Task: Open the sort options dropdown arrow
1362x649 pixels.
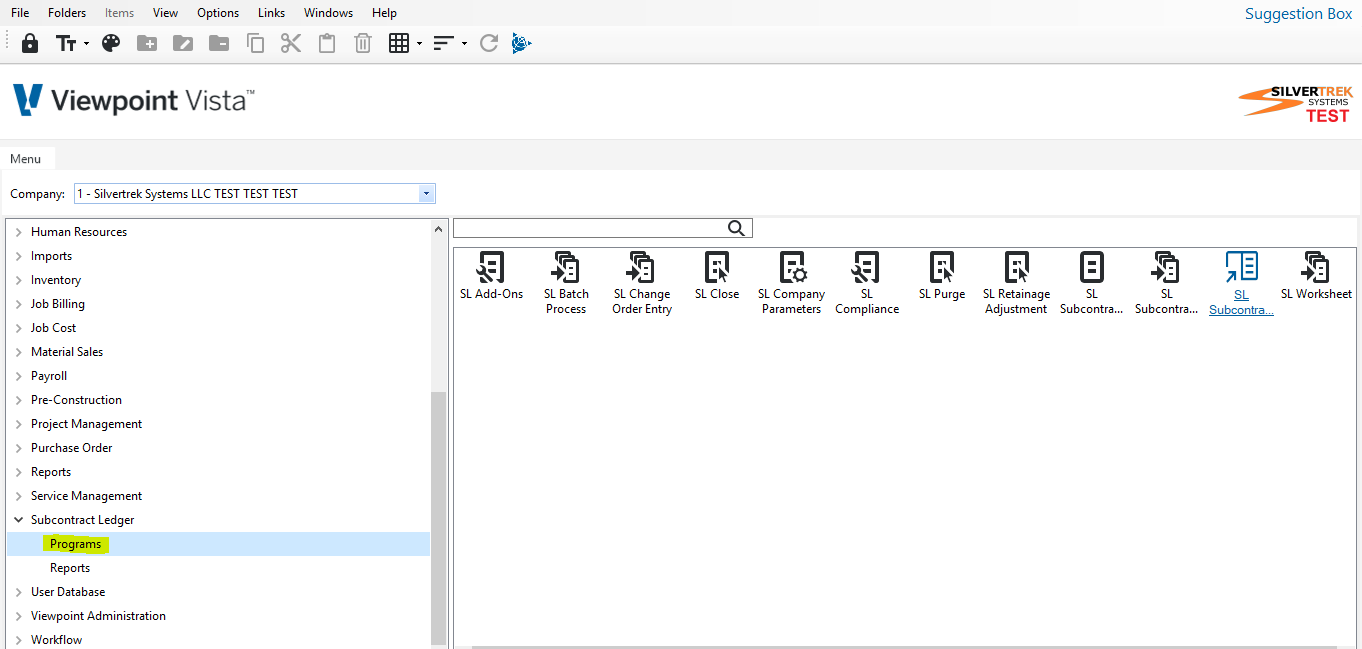Action: [464, 44]
